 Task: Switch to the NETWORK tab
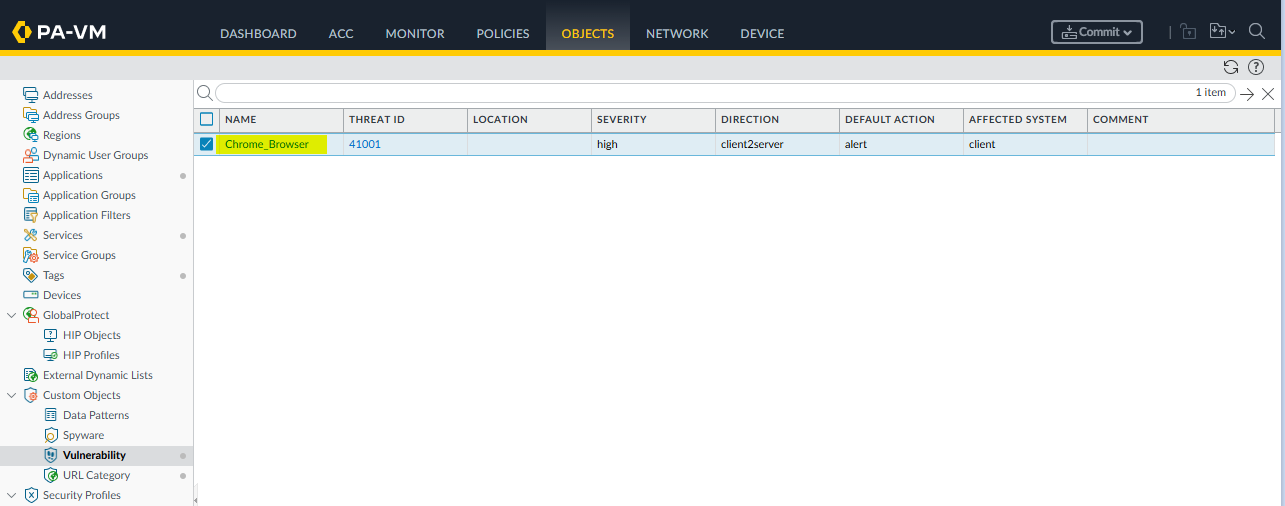click(677, 33)
